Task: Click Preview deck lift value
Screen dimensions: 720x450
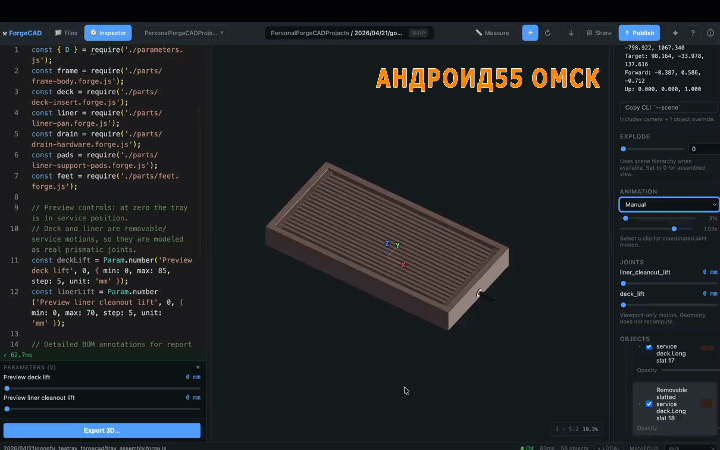Action: click(x=193, y=377)
